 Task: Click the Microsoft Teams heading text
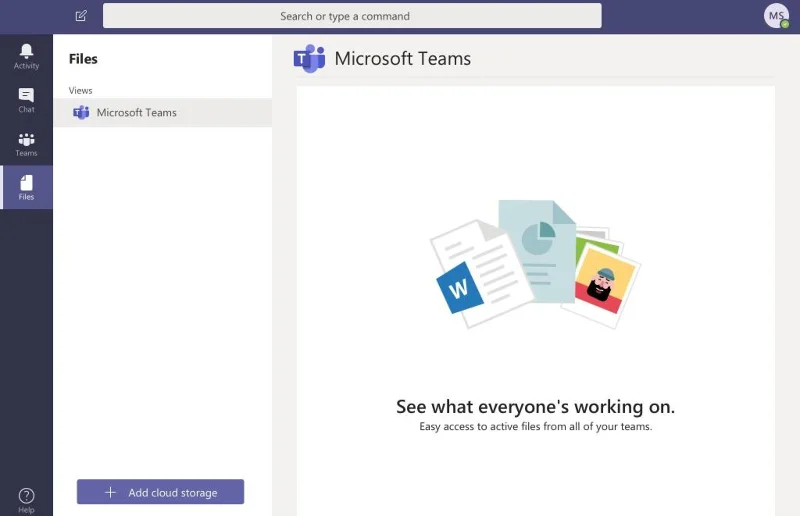[x=403, y=59]
